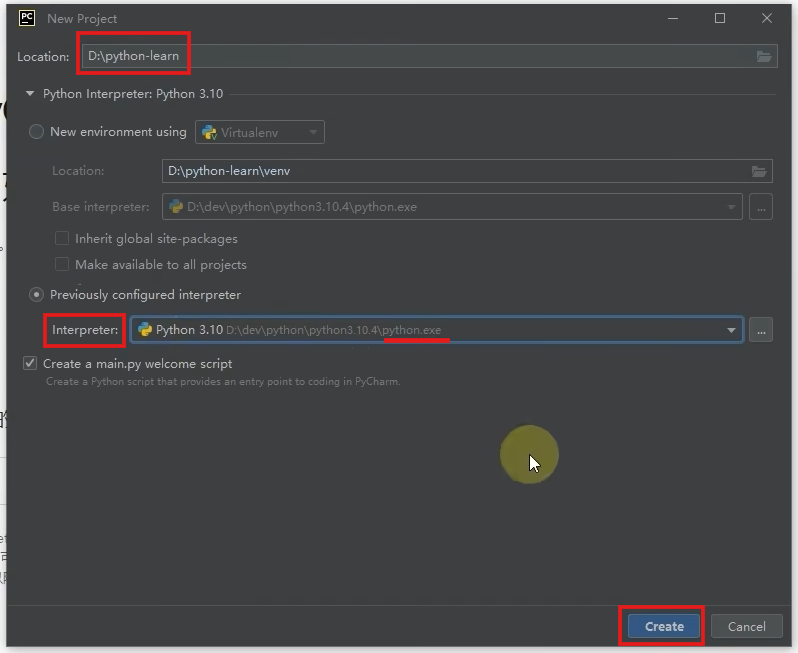The width and height of the screenshot is (798, 653).
Task: Open the Interpreter Python 3.10 dropdown
Action: coord(437,330)
